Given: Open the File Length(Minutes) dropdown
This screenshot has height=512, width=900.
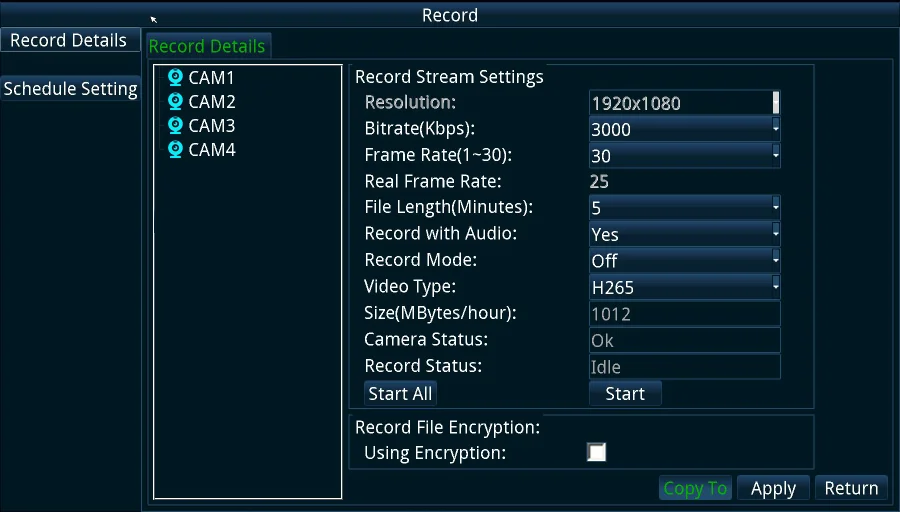Looking at the screenshot, I should point(684,207).
